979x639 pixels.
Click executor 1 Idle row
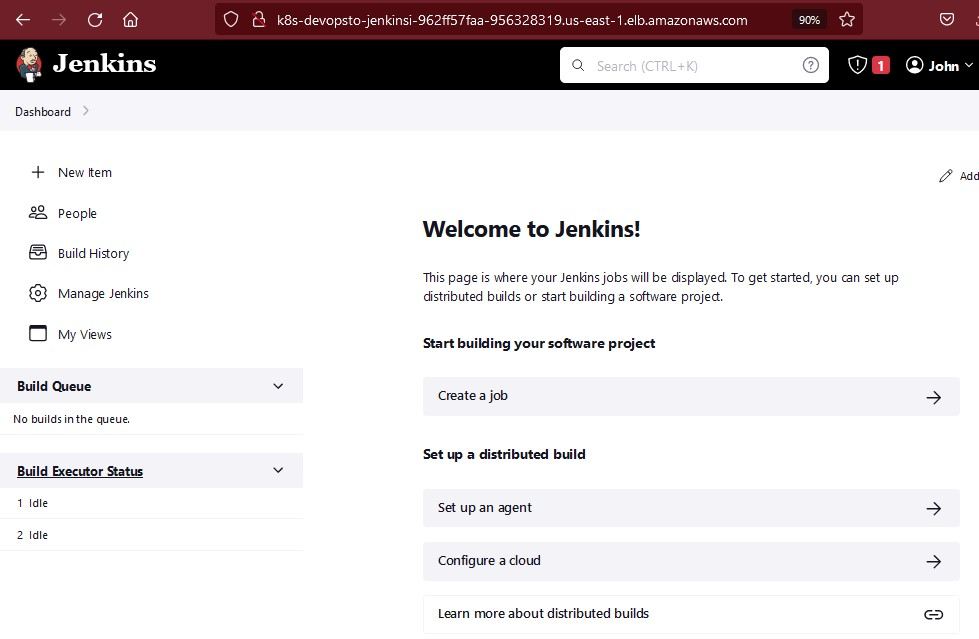151,503
